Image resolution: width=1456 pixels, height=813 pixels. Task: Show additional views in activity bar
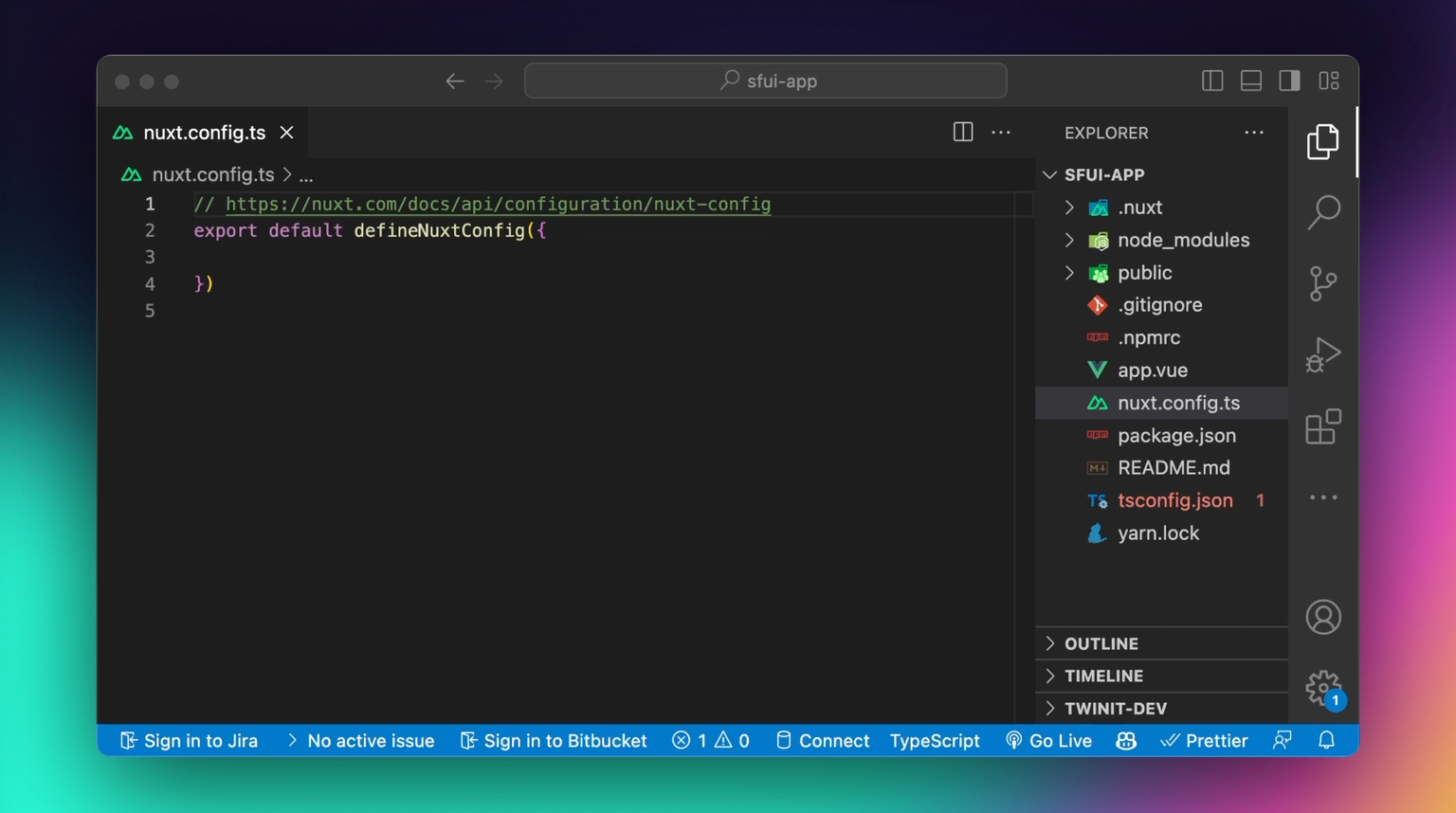(x=1322, y=497)
